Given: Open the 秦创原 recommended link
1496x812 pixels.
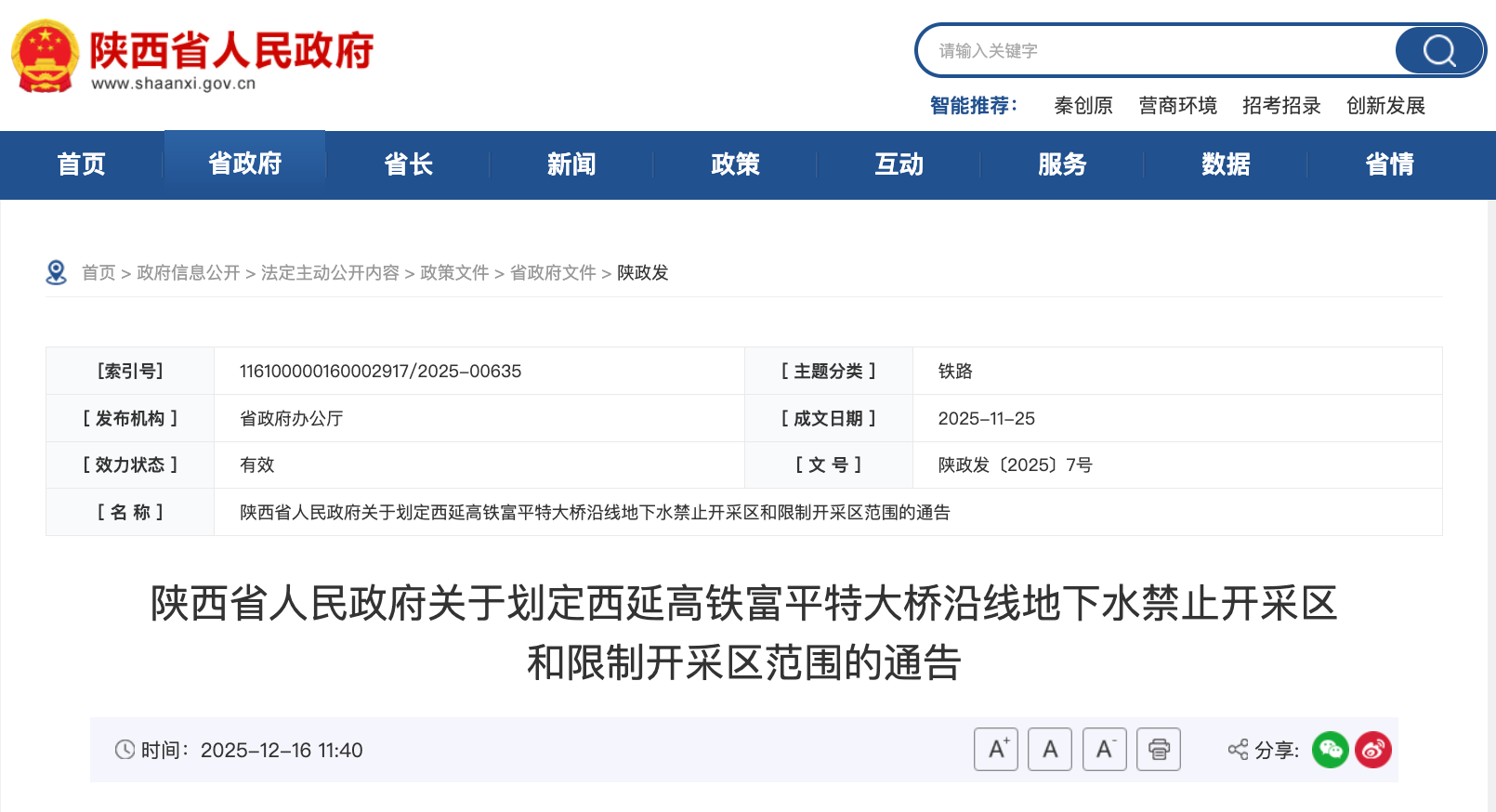Looking at the screenshot, I should click(1083, 106).
